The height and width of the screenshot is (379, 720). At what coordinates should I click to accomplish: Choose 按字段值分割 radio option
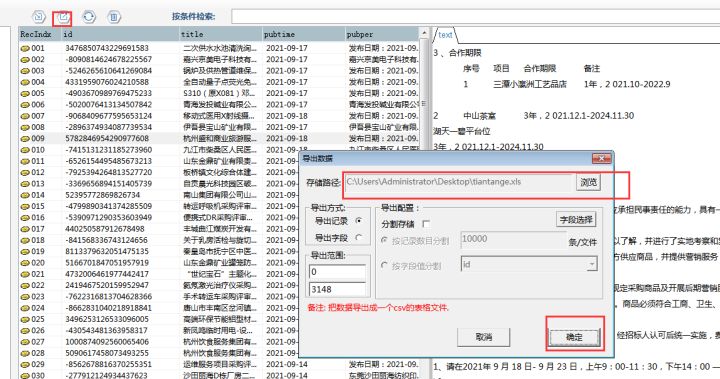[384, 265]
